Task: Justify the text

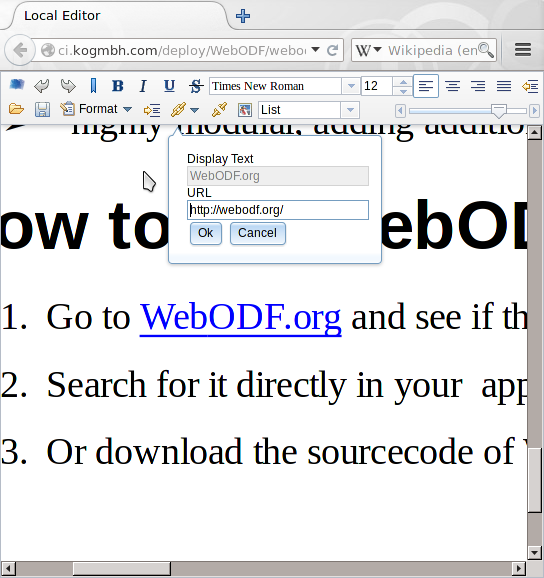Action: [x=504, y=86]
